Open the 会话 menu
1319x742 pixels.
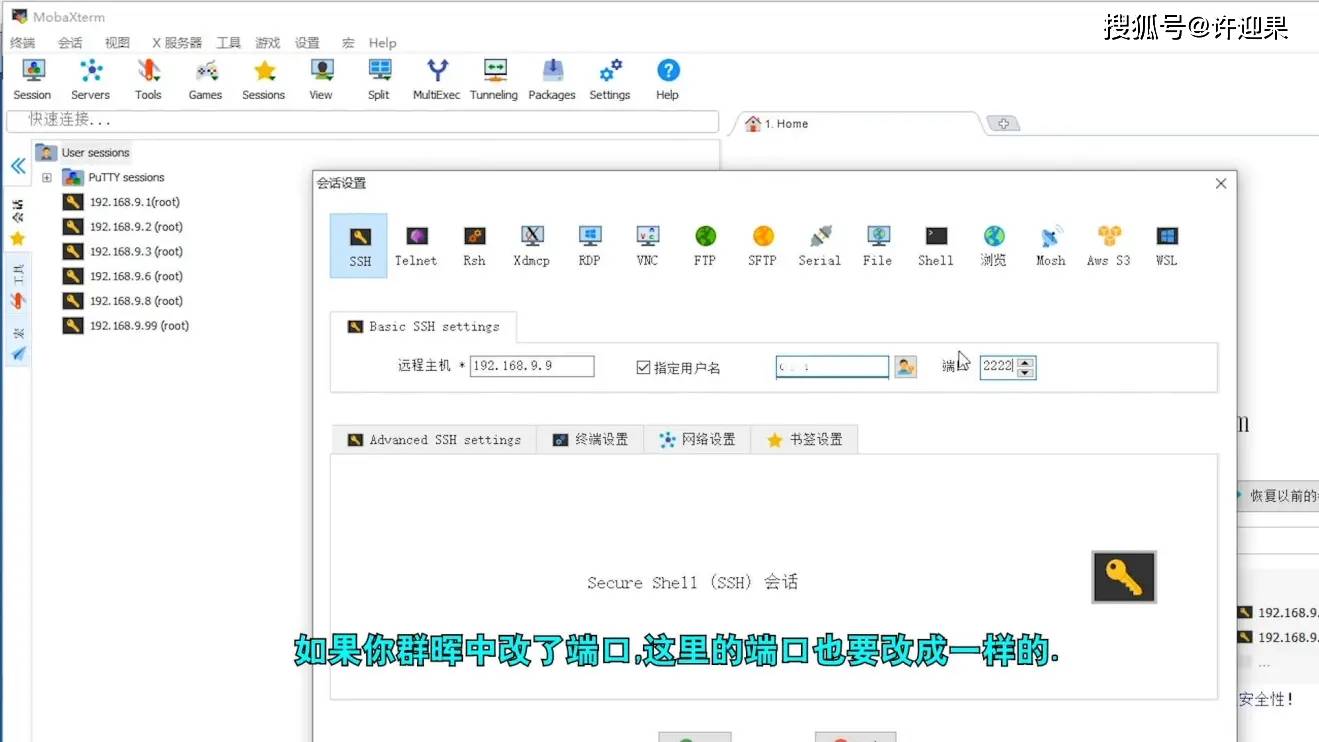pos(70,43)
